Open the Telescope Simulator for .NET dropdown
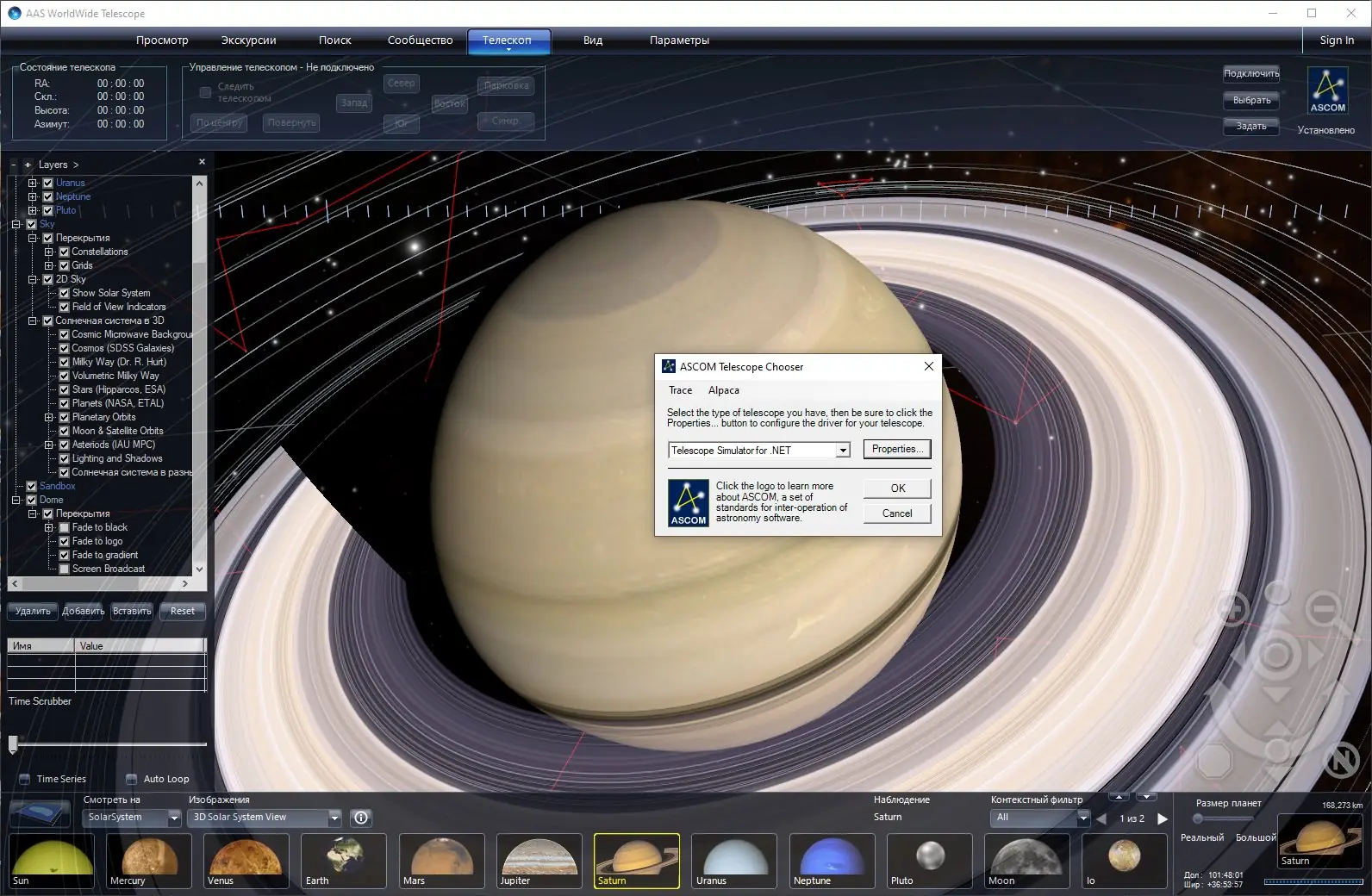 (x=843, y=451)
